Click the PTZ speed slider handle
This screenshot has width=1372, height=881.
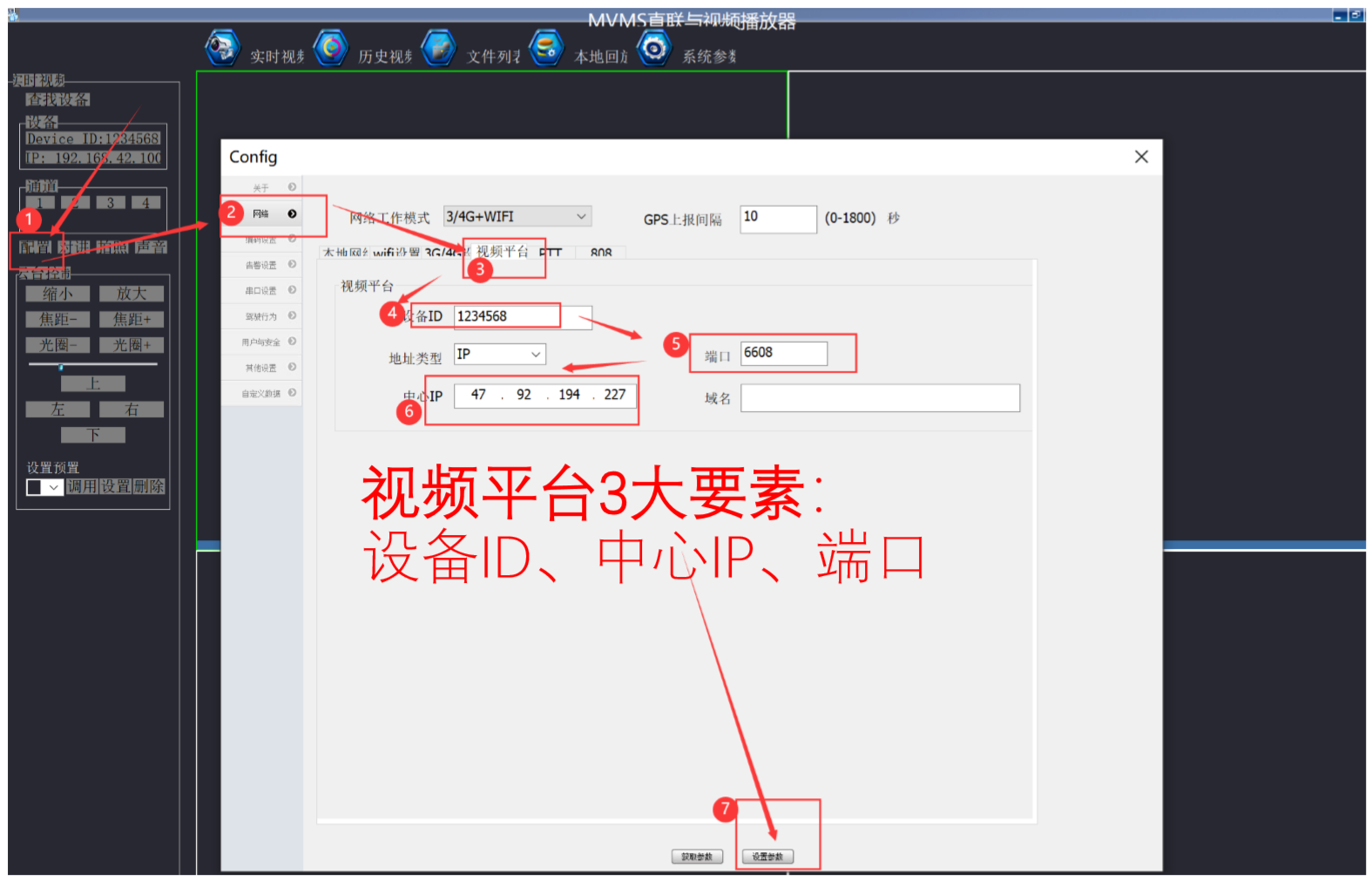[x=61, y=366]
